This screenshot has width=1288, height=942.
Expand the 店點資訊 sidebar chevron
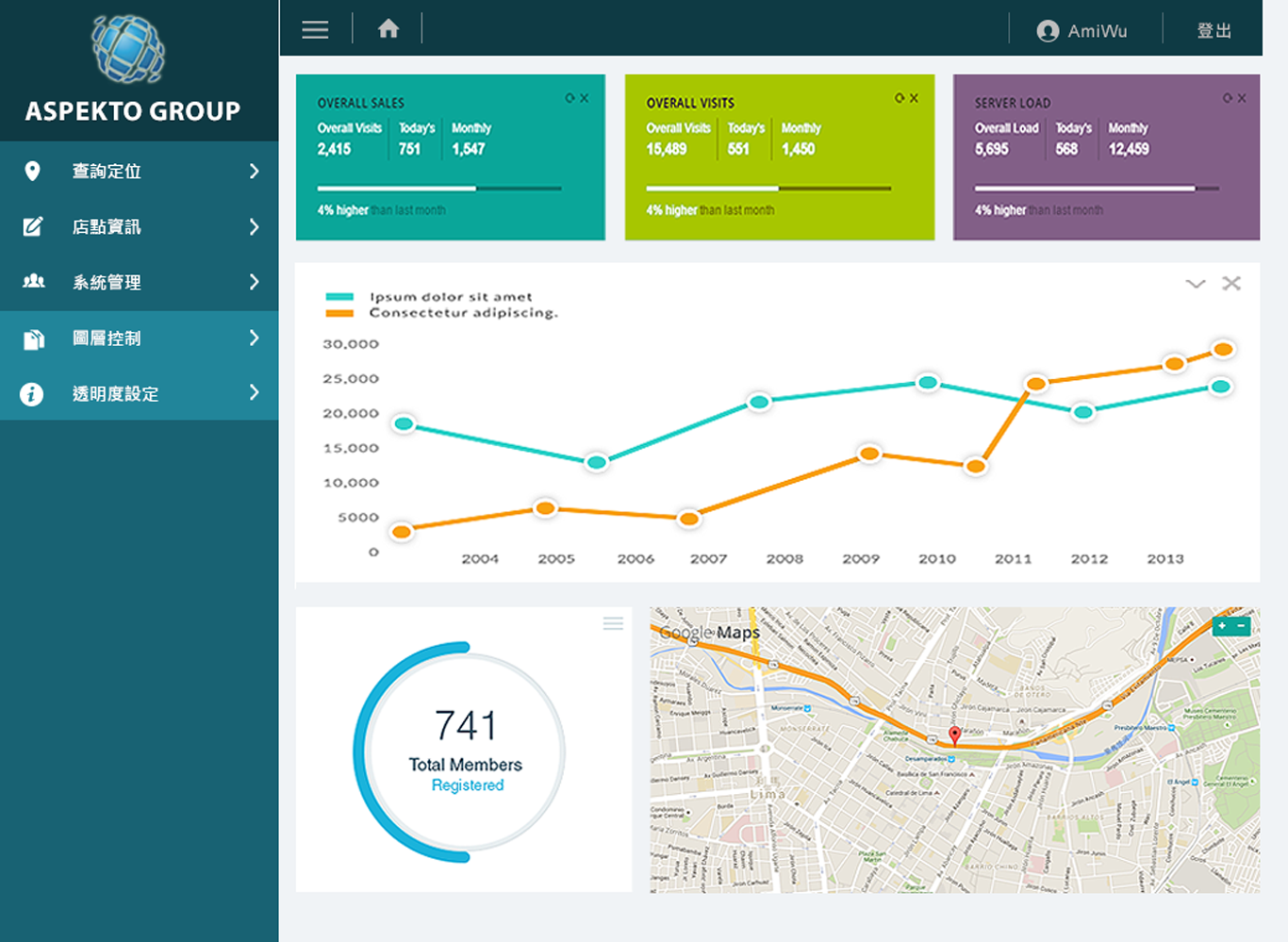click(254, 226)
